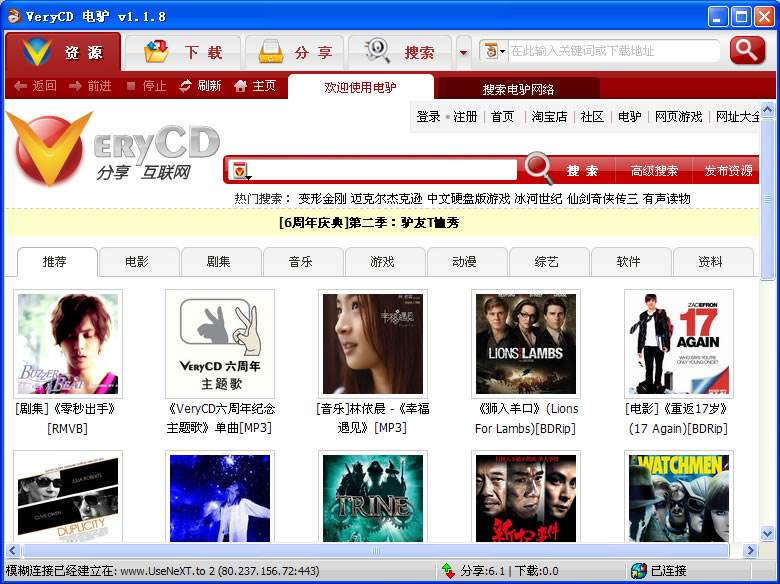Click the 高级搜索 advanced search button

(654, 171)
